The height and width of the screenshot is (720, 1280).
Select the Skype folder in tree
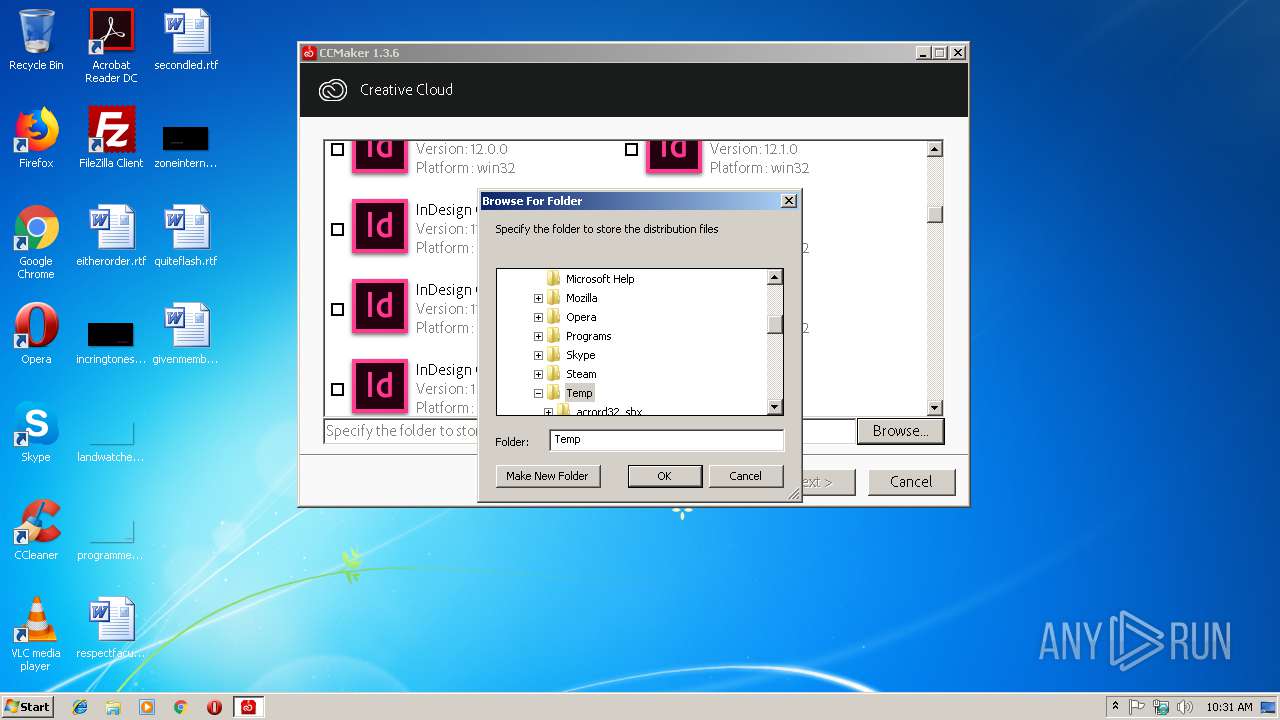580,355
